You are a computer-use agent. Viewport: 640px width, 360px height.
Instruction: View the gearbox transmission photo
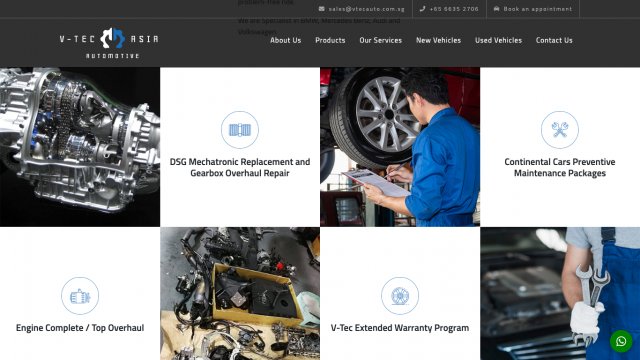point(80,147)
